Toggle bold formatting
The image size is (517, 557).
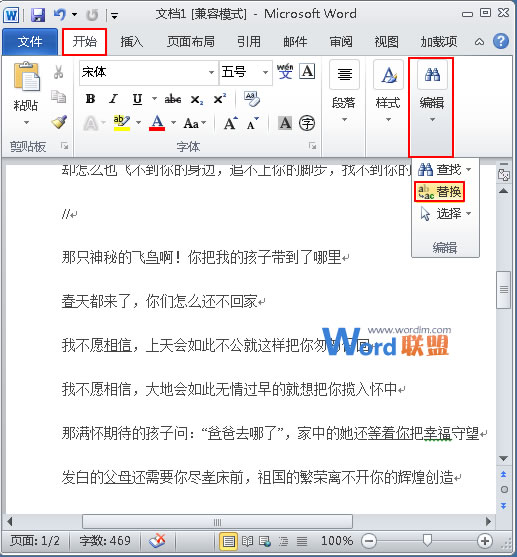click(x=91, y=99)
